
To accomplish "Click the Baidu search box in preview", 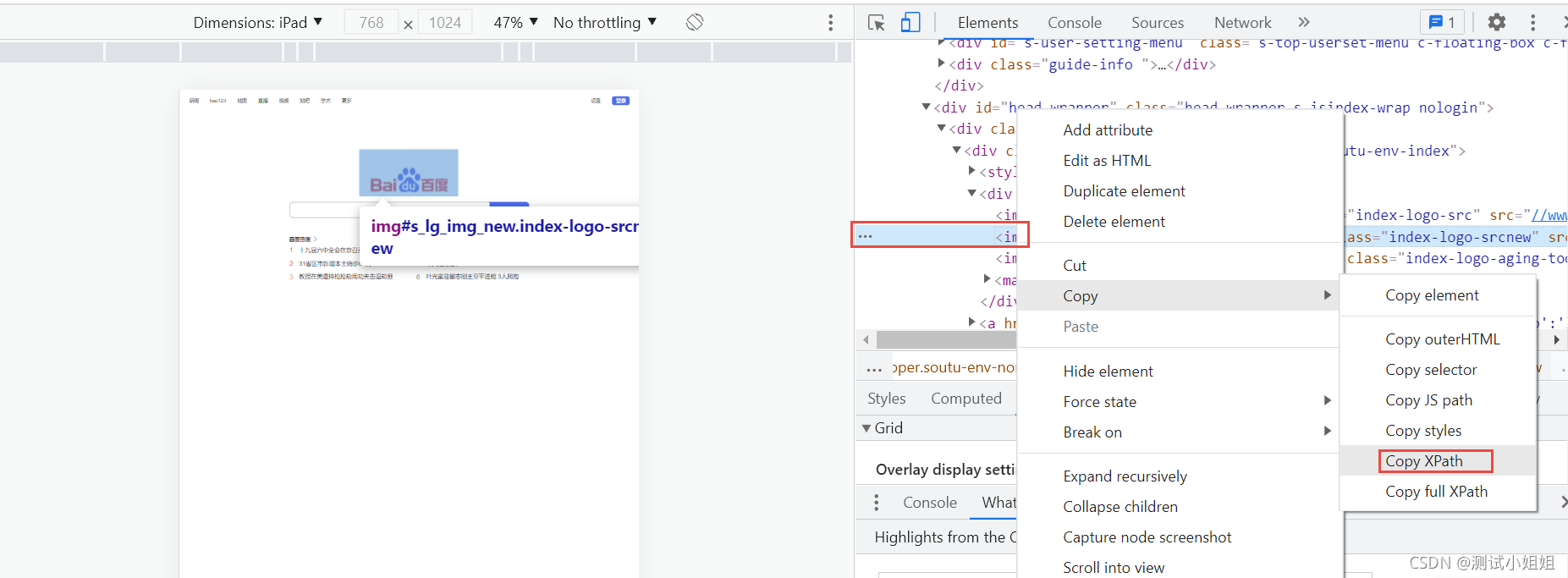I will point(389,210).
